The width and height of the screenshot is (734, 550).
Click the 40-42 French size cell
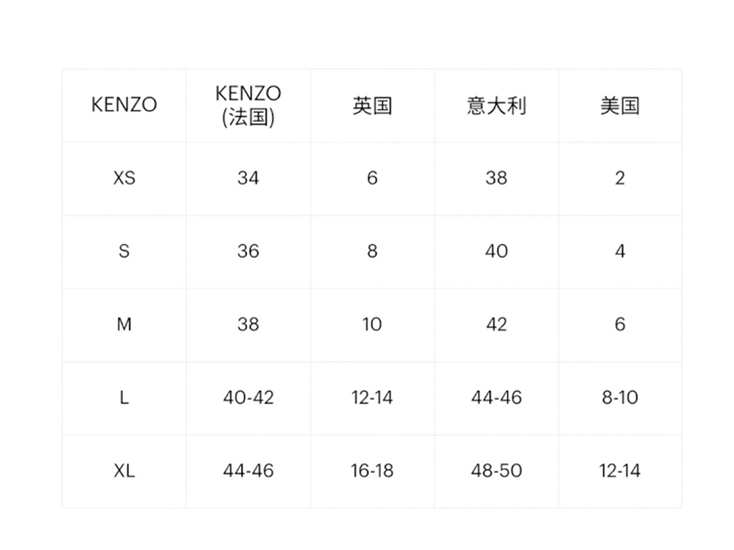[248, 397]
